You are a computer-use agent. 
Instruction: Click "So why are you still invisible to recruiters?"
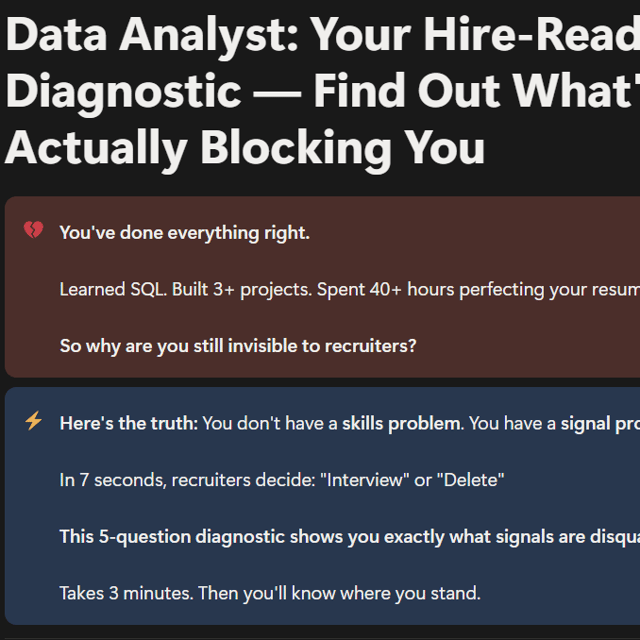pos(238,346)
